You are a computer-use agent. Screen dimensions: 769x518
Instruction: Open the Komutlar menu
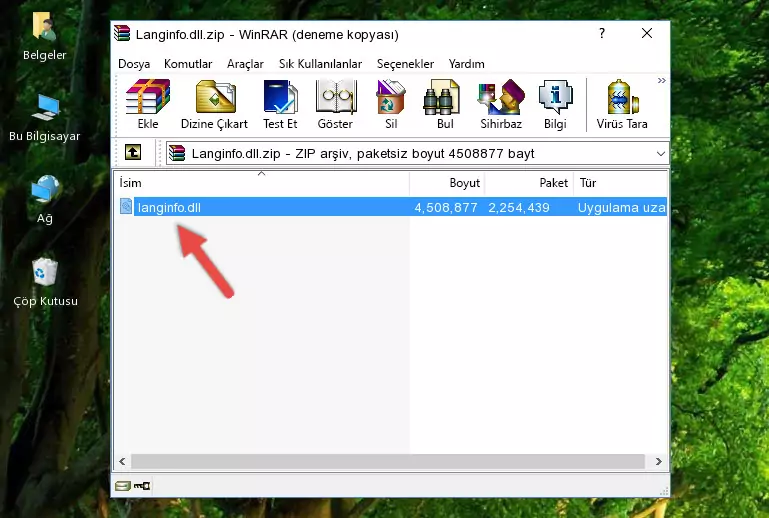[x=188, y=64]
